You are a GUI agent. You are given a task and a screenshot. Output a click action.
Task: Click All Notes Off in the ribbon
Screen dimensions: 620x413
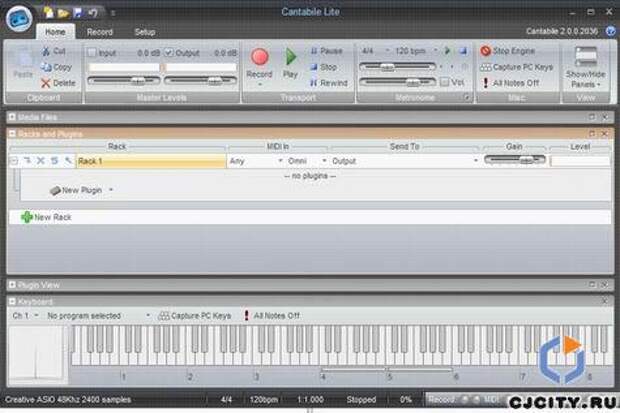pos(510,83)
